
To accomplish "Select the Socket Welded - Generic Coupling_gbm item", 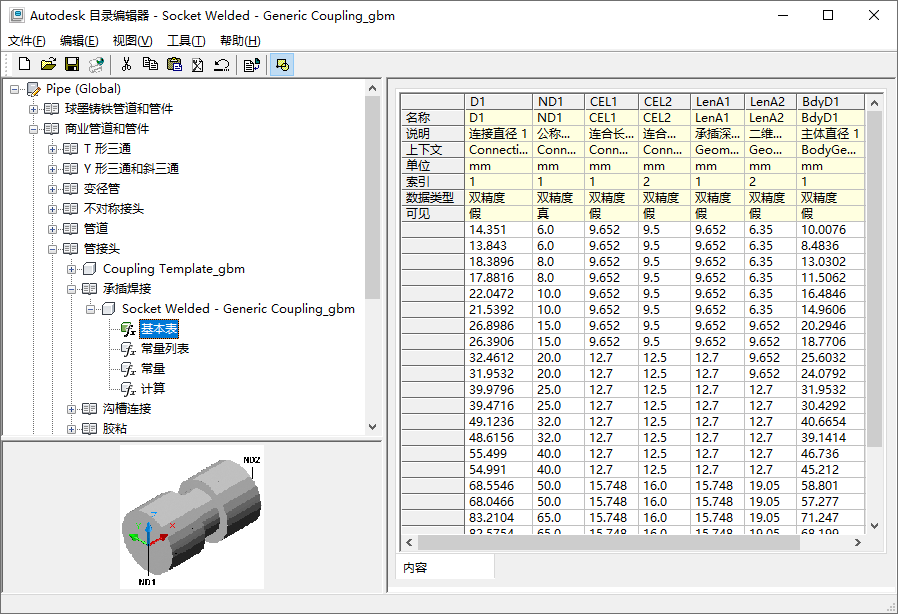I will click(238, 309).
